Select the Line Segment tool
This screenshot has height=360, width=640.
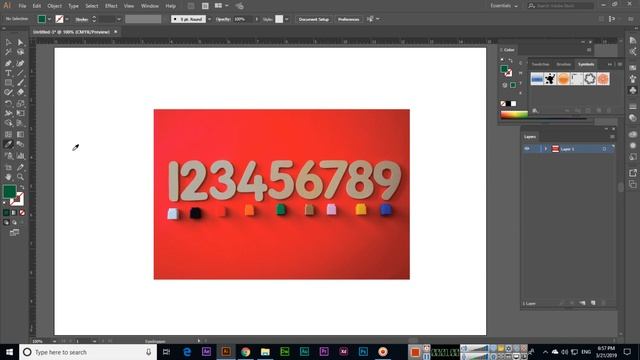pos(20,73)
